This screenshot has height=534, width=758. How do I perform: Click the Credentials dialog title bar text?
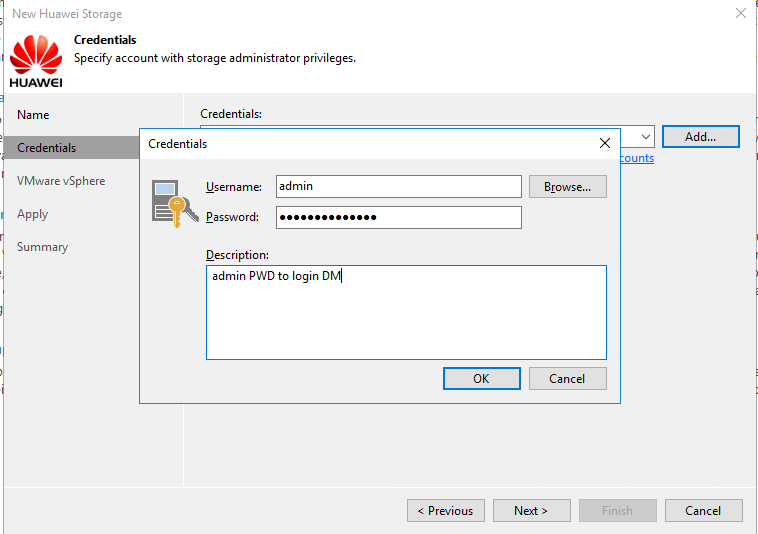tap(177, 144)
